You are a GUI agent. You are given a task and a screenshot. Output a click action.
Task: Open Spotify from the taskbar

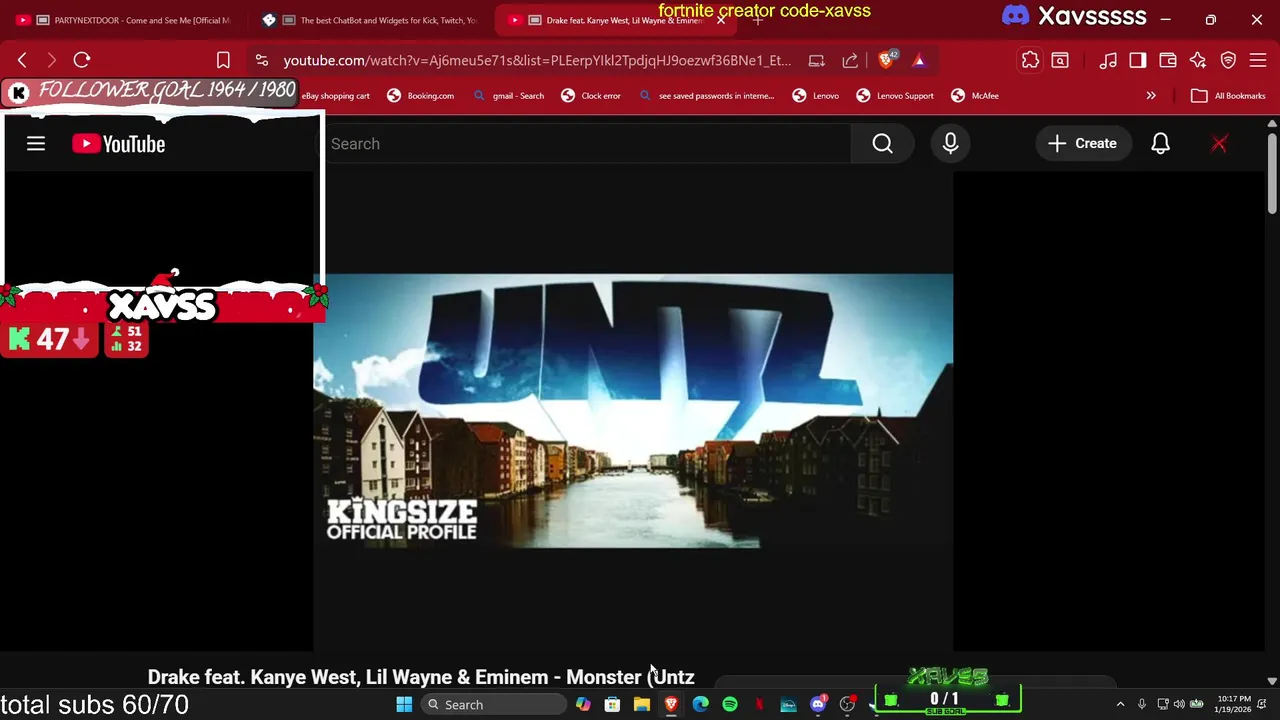(x=730, y=704)
